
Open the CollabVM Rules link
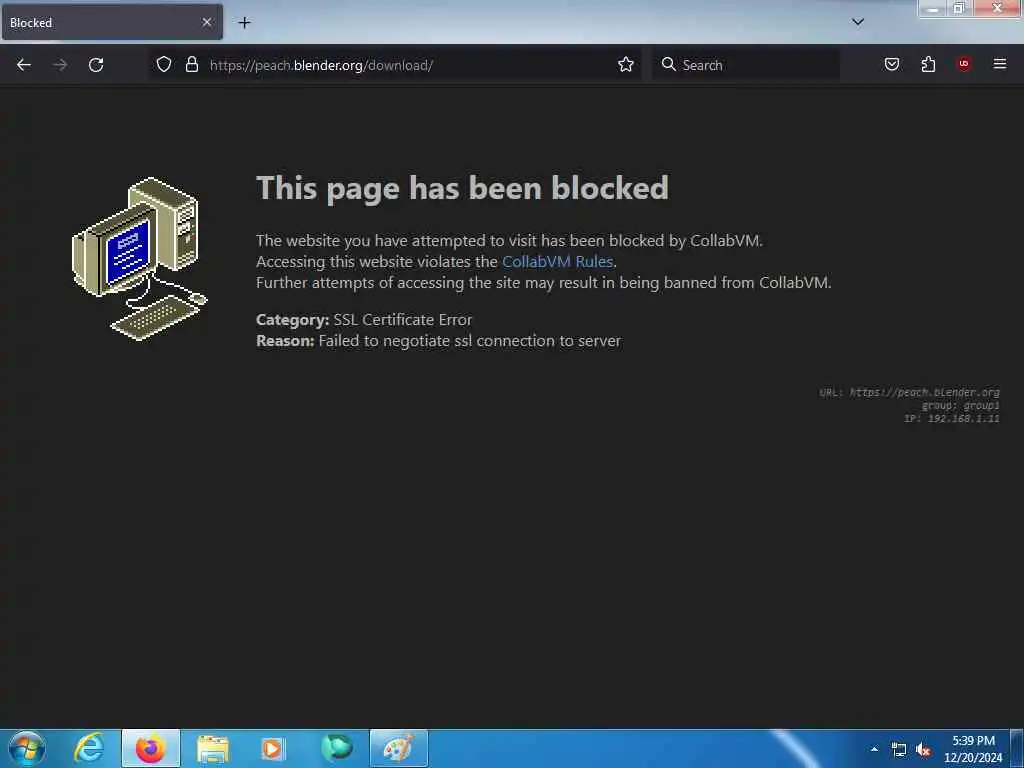[x=557, y=261]
